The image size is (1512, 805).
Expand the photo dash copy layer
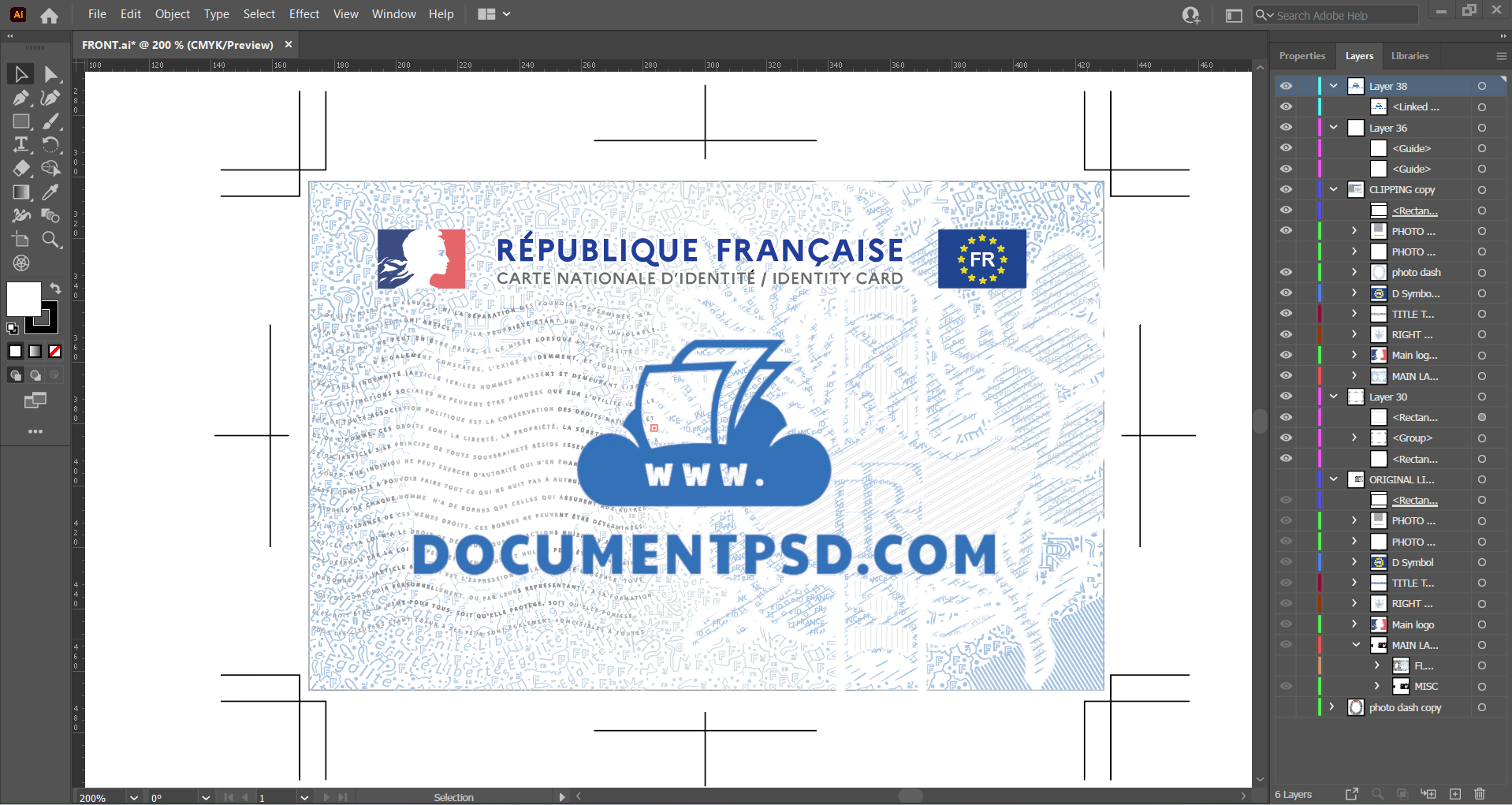click(1332, 706)
